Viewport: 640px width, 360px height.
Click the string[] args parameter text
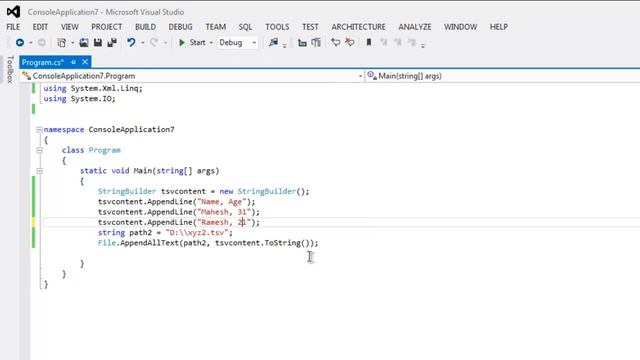(x=186, y=171)
